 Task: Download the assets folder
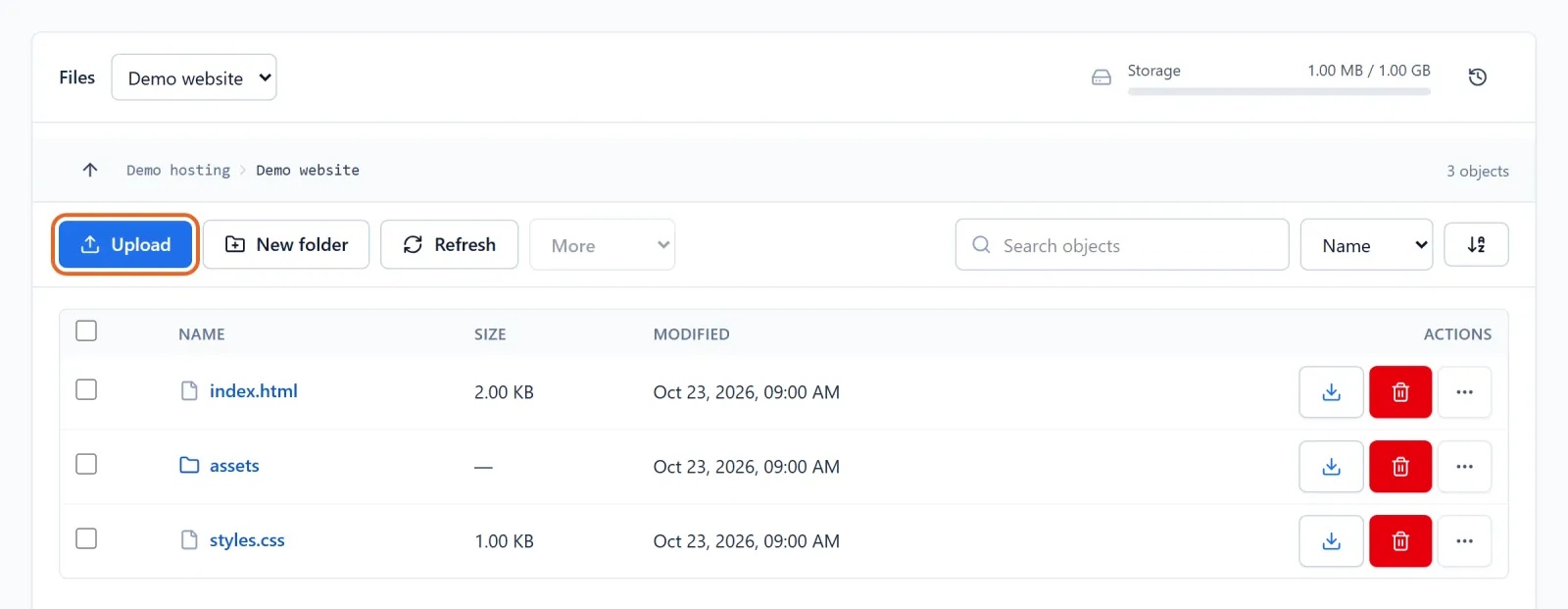(x=1331, y=467)
